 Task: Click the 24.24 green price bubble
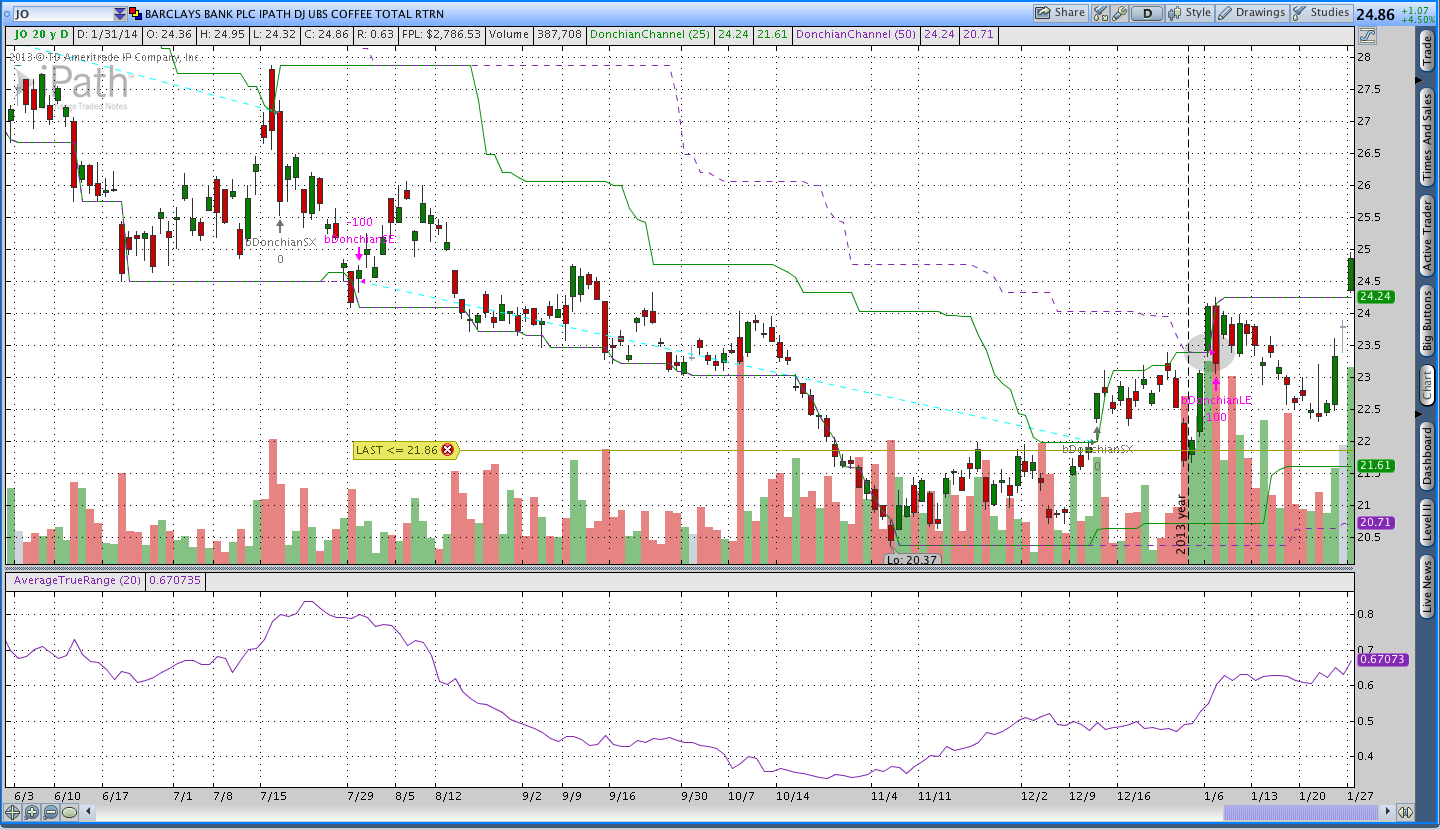point(1376,296)
